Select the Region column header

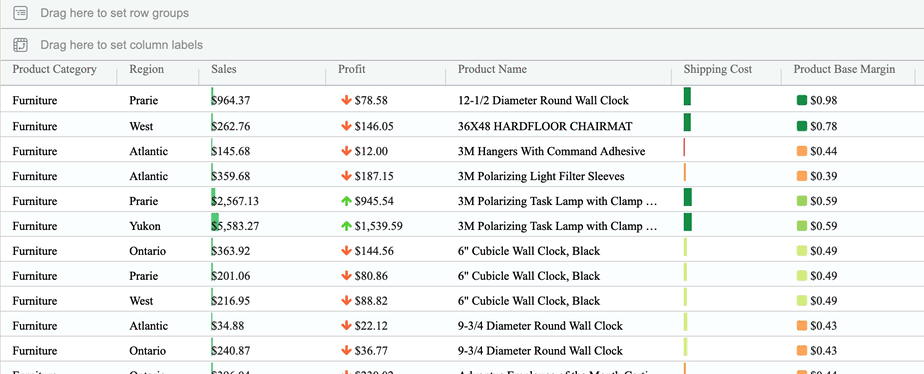(147, 69)
